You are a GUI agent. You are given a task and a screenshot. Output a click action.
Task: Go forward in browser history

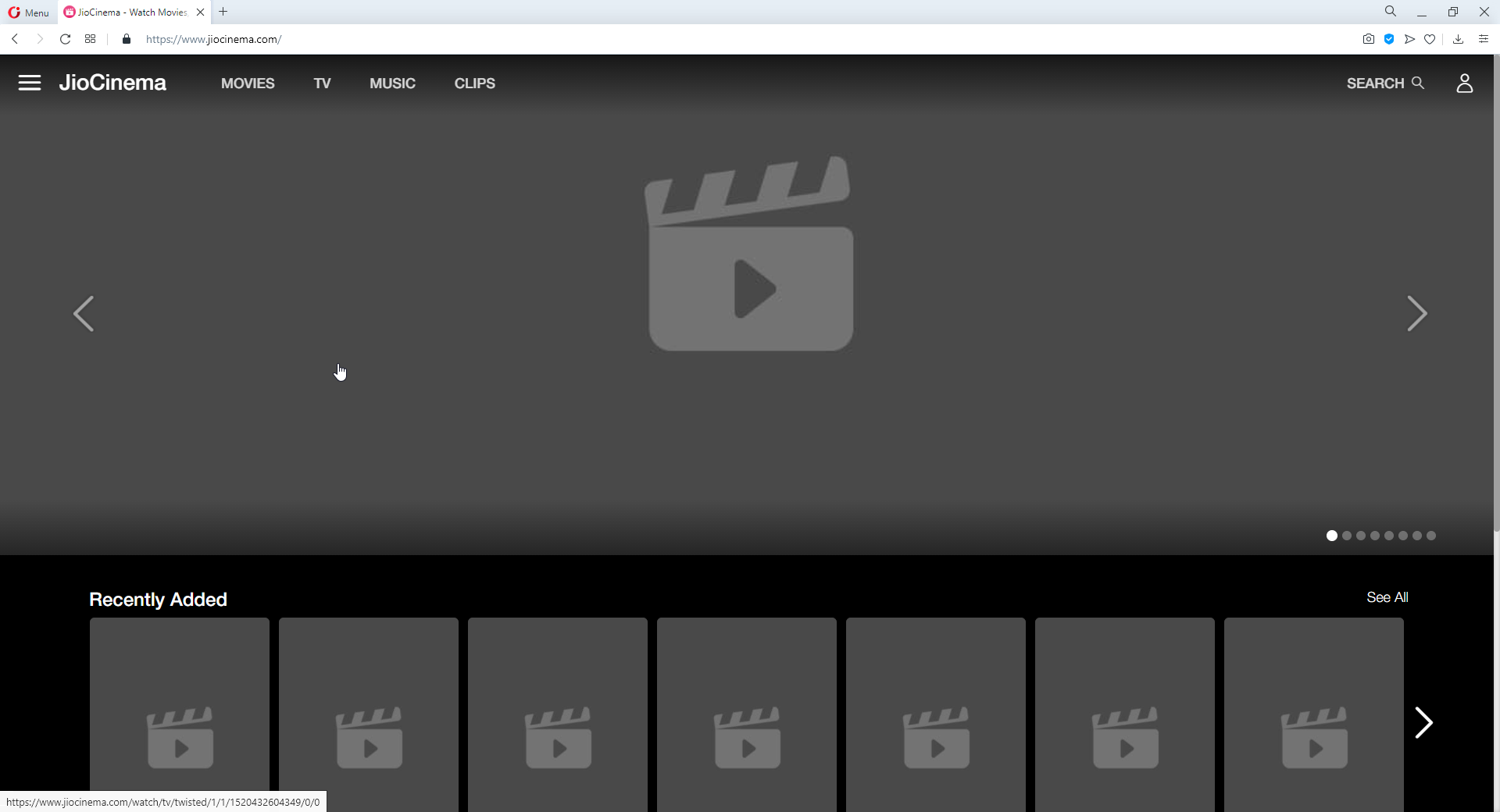pyautogui.click(x=40, y=39)
